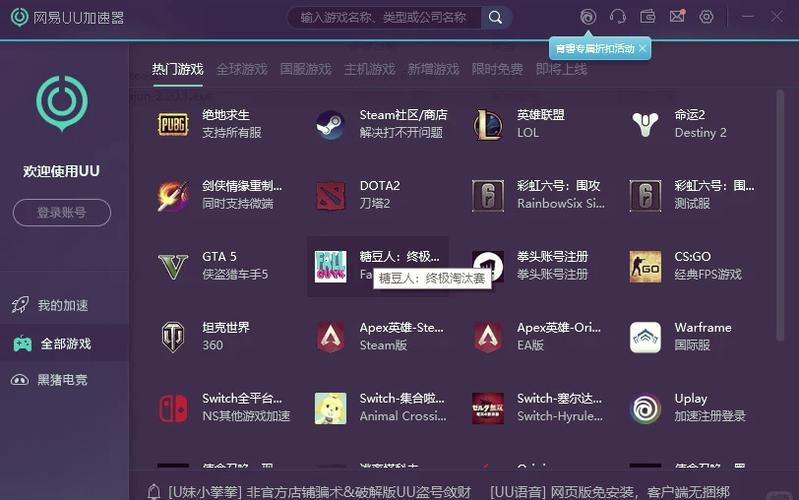Select the 坦克世界 360 icon

click(173, 337)
